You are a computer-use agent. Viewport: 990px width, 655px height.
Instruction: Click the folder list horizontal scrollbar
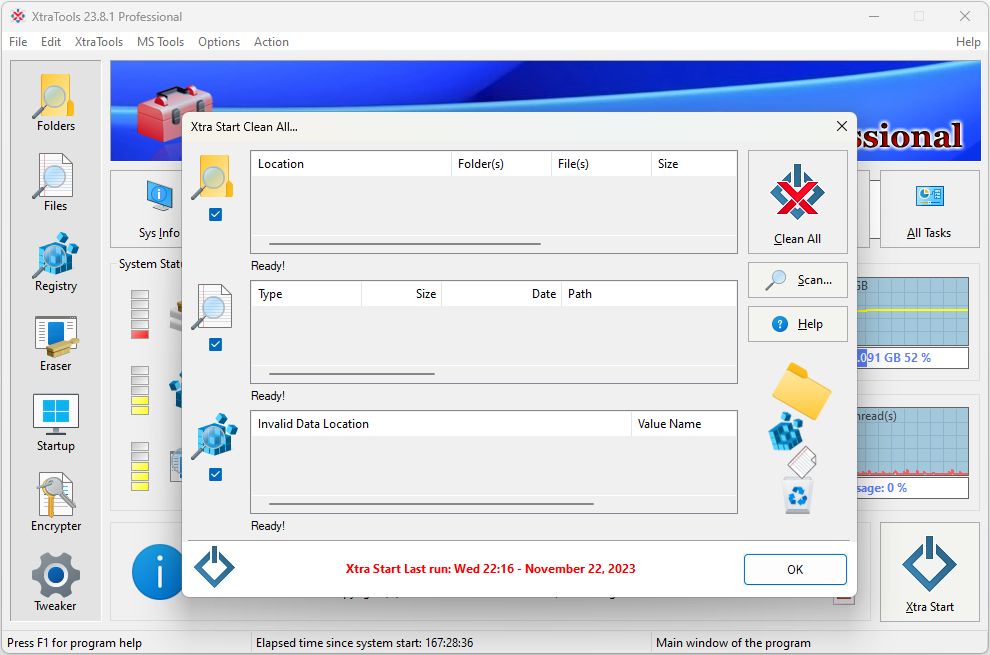tap(404, 243)
